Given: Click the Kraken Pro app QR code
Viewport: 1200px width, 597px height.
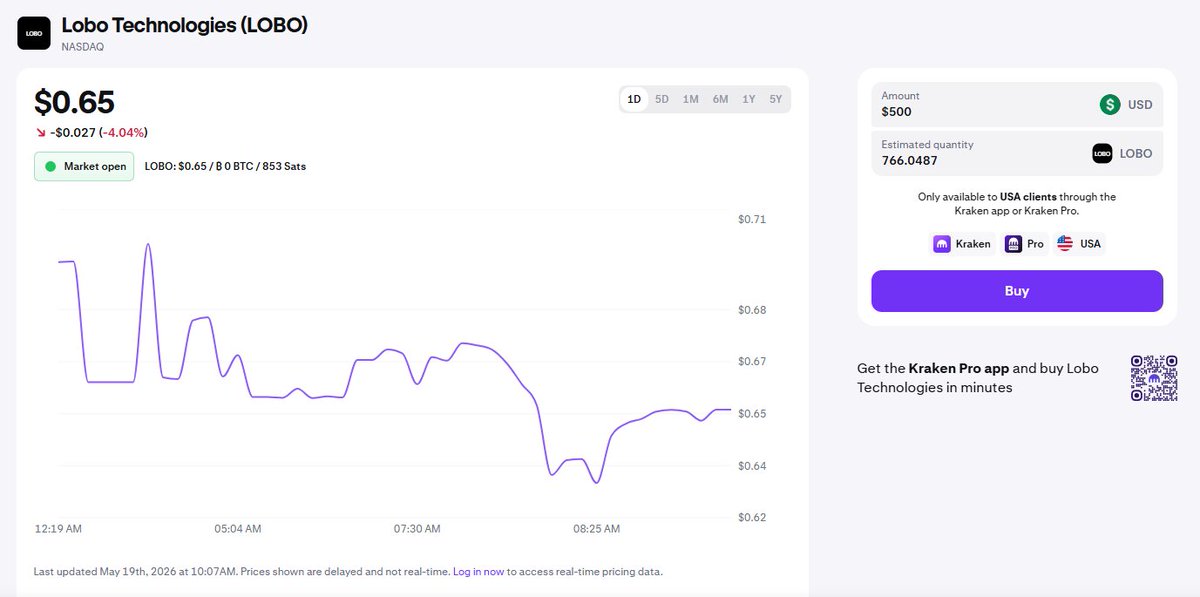Looking at the screenshot, I should click(1154, 378).
